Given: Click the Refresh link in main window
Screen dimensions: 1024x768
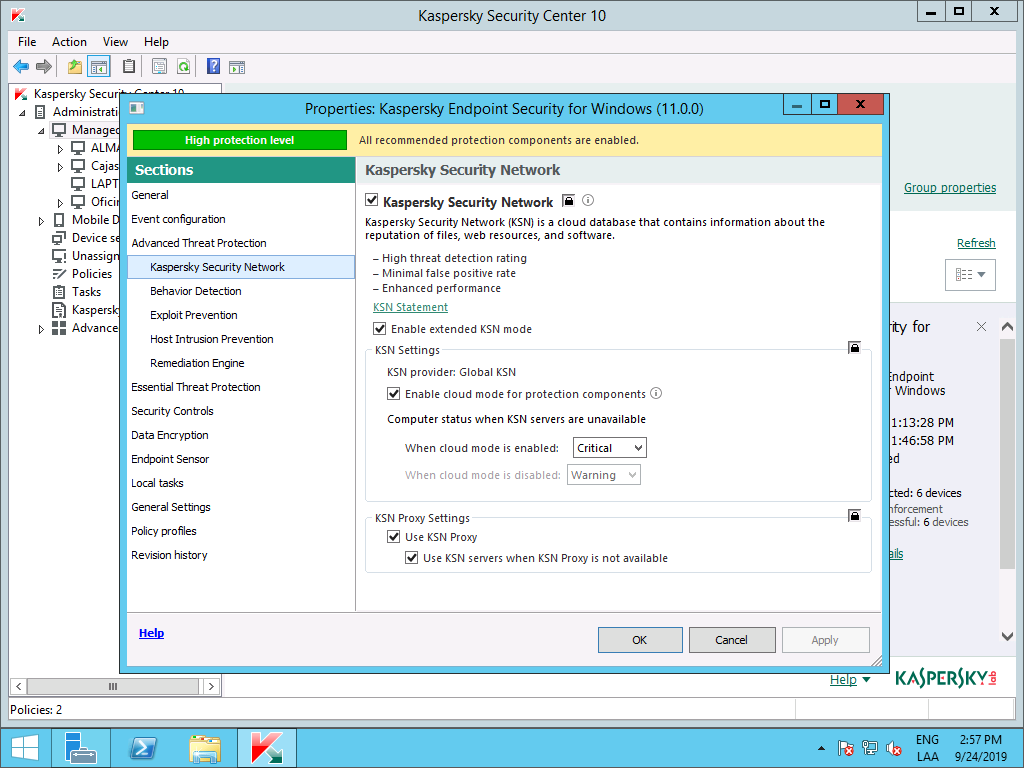Looking at the screenshot, I should 976,243.
